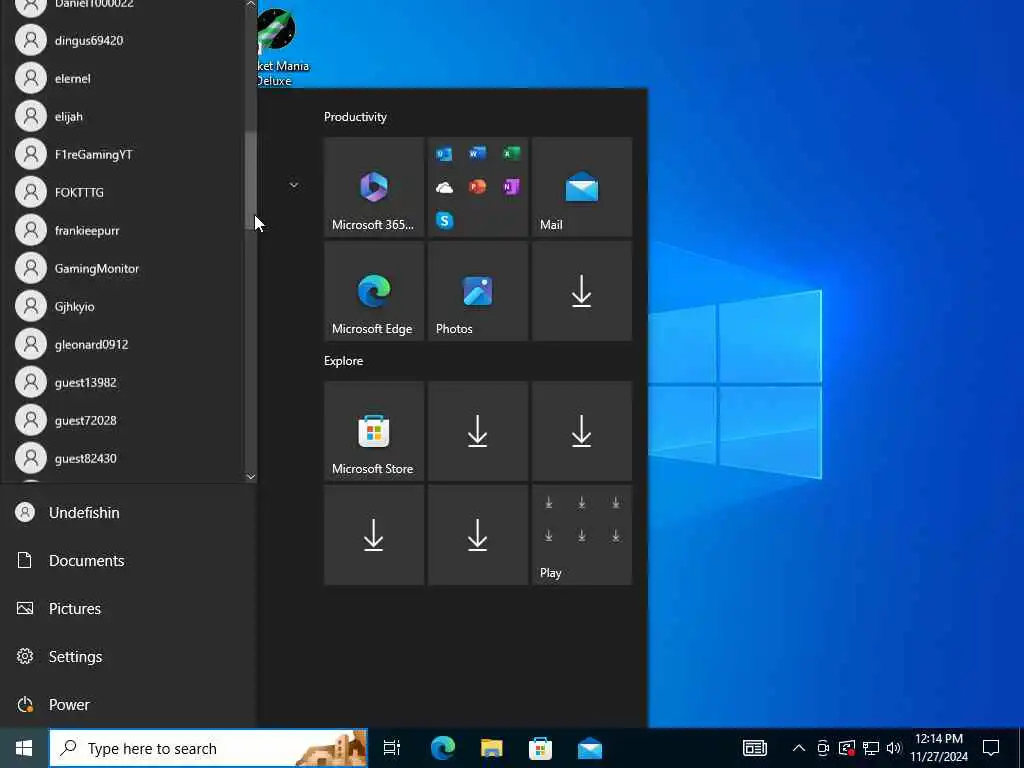Click the volume speaker tray icon

[x=894, y=748]
